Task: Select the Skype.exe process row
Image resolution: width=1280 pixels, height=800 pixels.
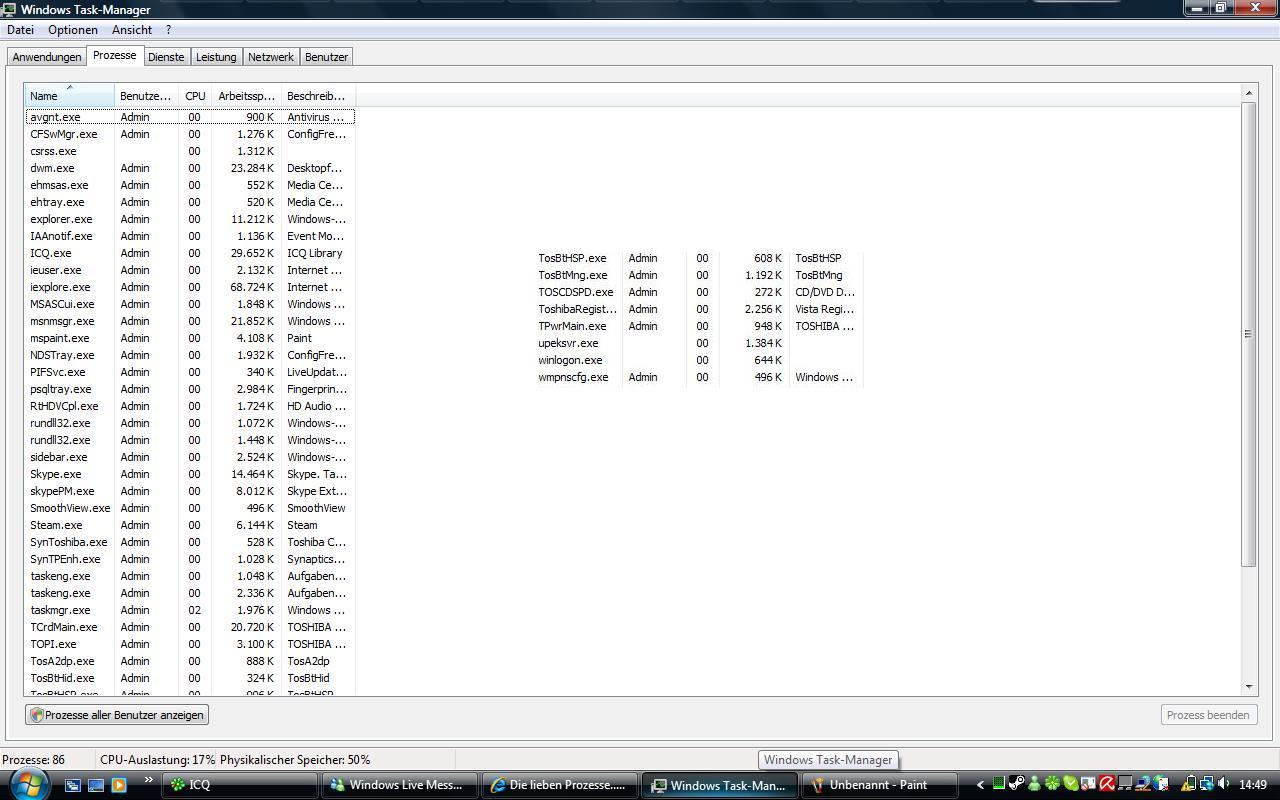Action: pos(190,474)
